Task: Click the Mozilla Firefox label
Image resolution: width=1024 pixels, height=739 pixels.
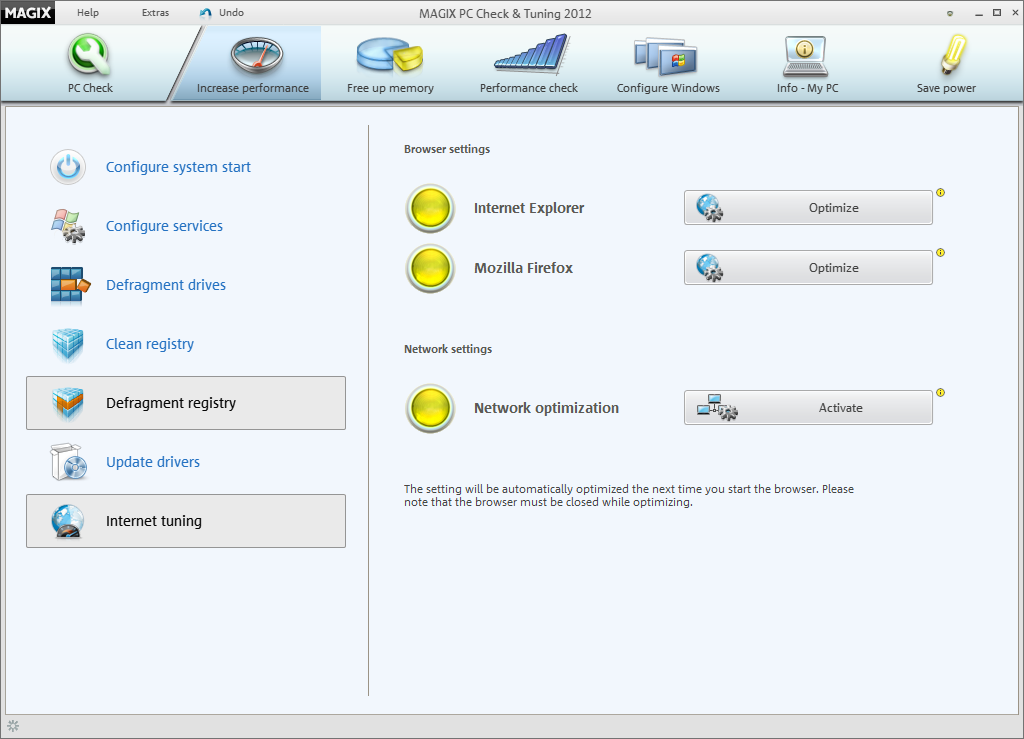Action: [x=523, y=268]
